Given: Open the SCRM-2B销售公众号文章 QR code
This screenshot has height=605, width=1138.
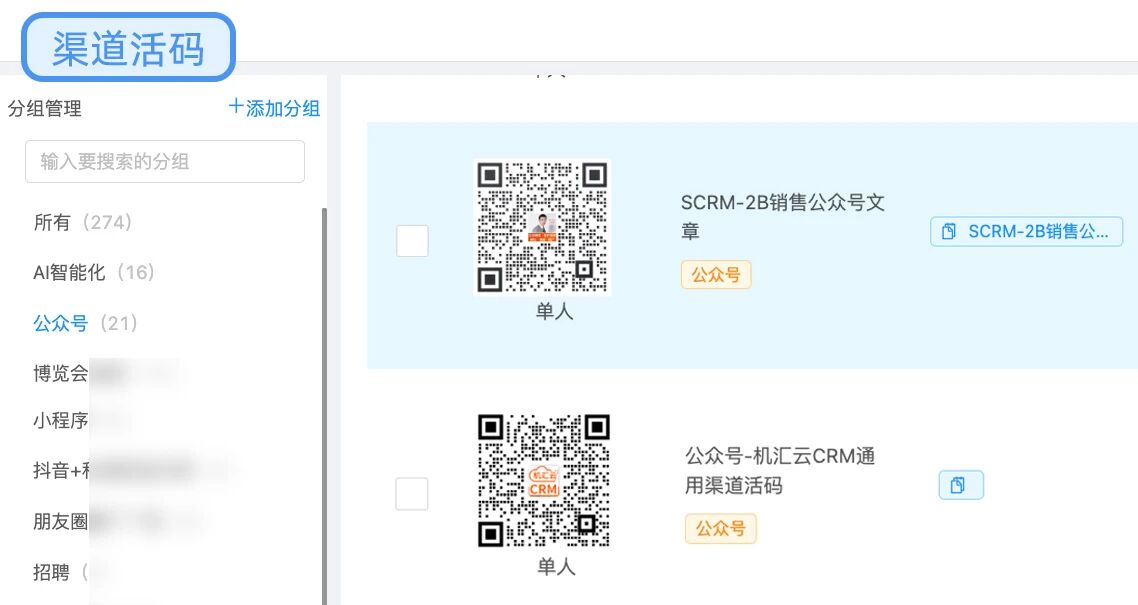Looking at the screenshot, I should tap(542, 227).
